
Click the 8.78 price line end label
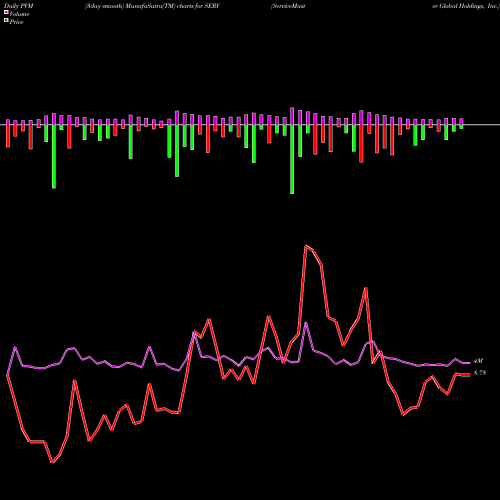point(480,373)
